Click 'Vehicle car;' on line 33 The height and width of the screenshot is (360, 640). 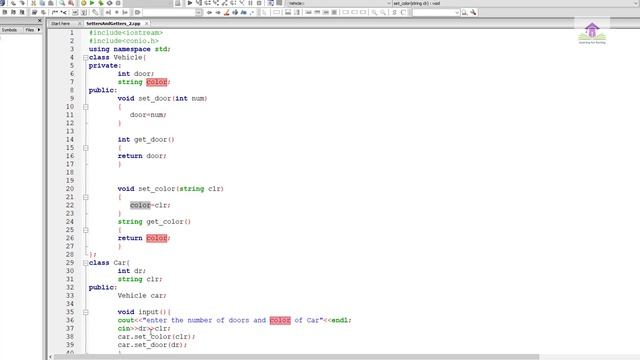142,296
